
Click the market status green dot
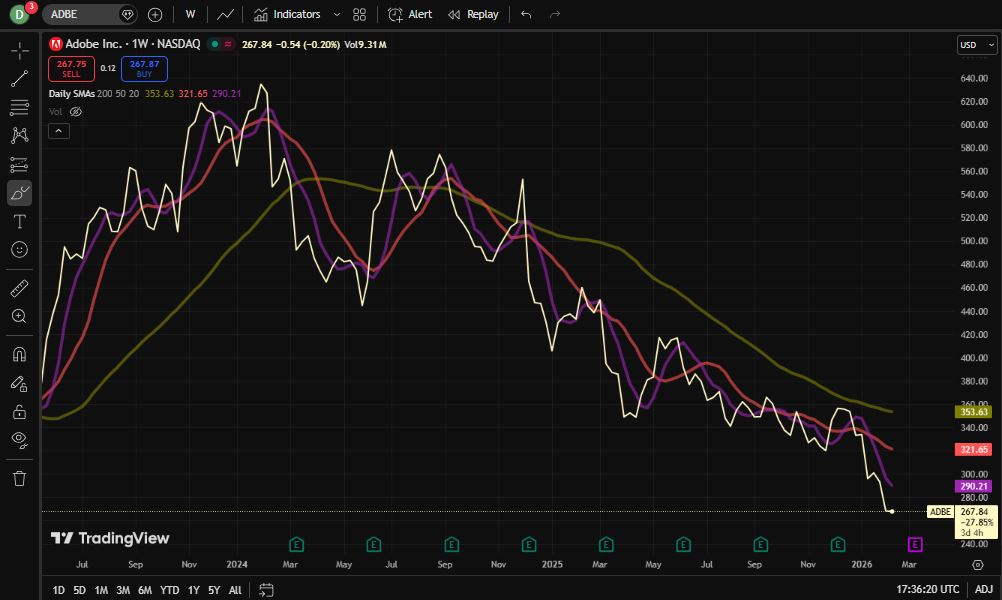(x=215, y=44)
